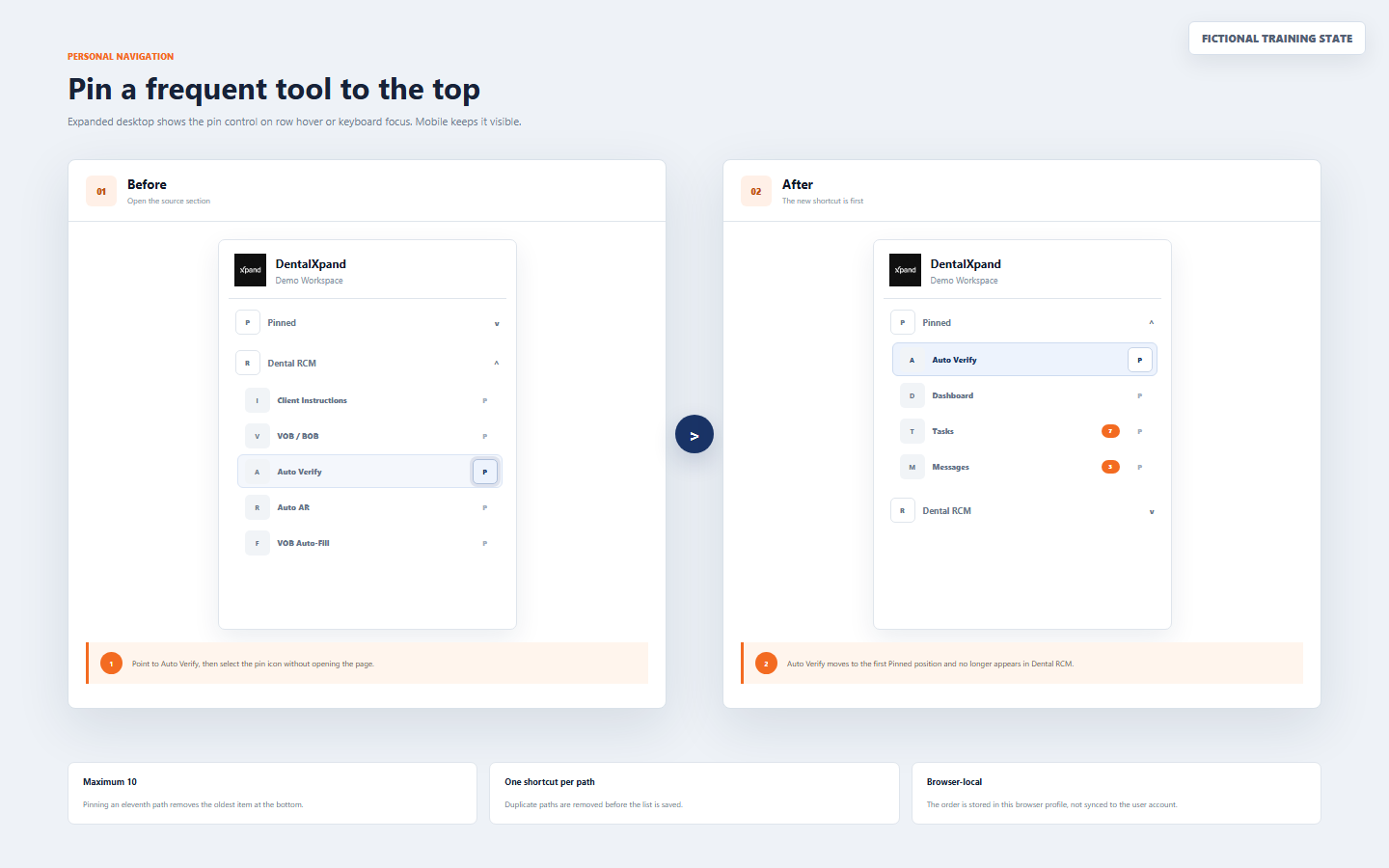
Task: Unpin Auto Verify in the After panel
Action: (x=1140, y=360)
